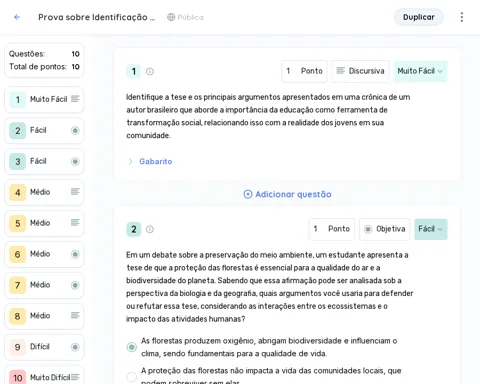Click the info icon beside question 2
480x384 pixels.
(x=150, y=229)
